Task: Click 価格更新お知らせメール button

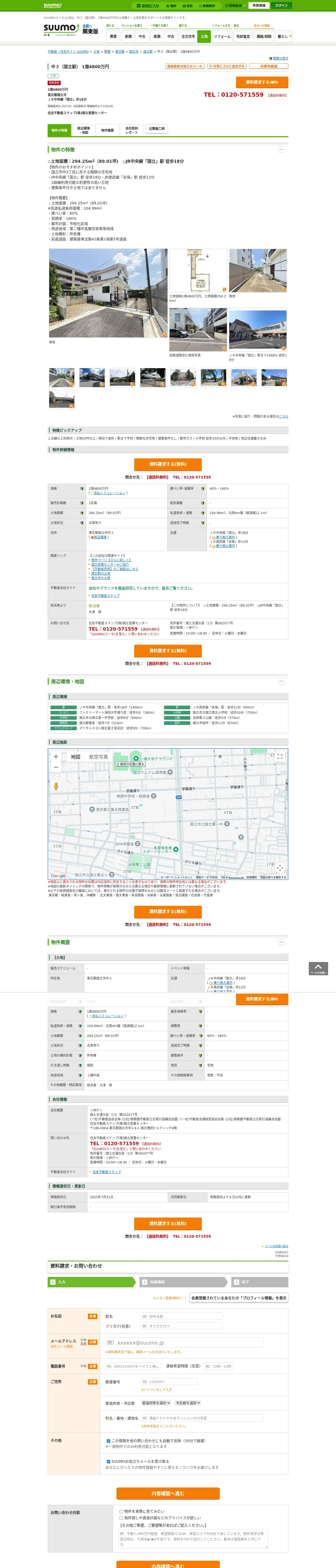Action: coord(185,66)
